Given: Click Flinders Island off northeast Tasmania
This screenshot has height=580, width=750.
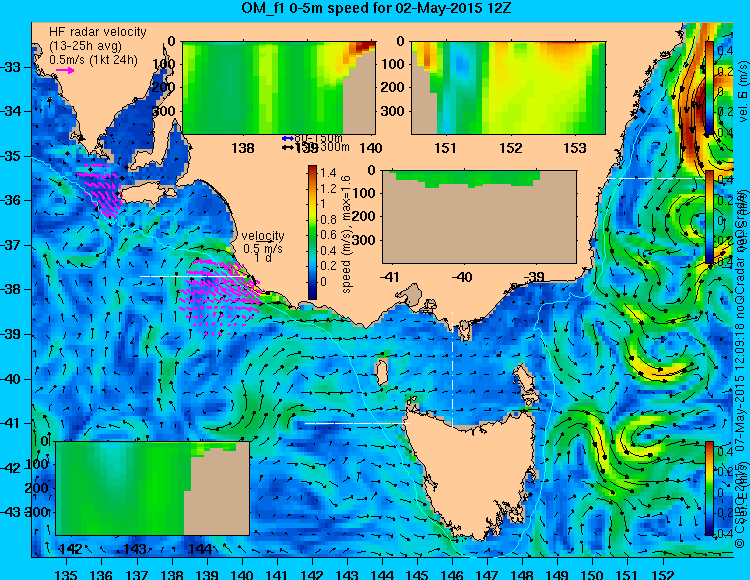Looking at the screenshot, I should [x=525, y=378].
